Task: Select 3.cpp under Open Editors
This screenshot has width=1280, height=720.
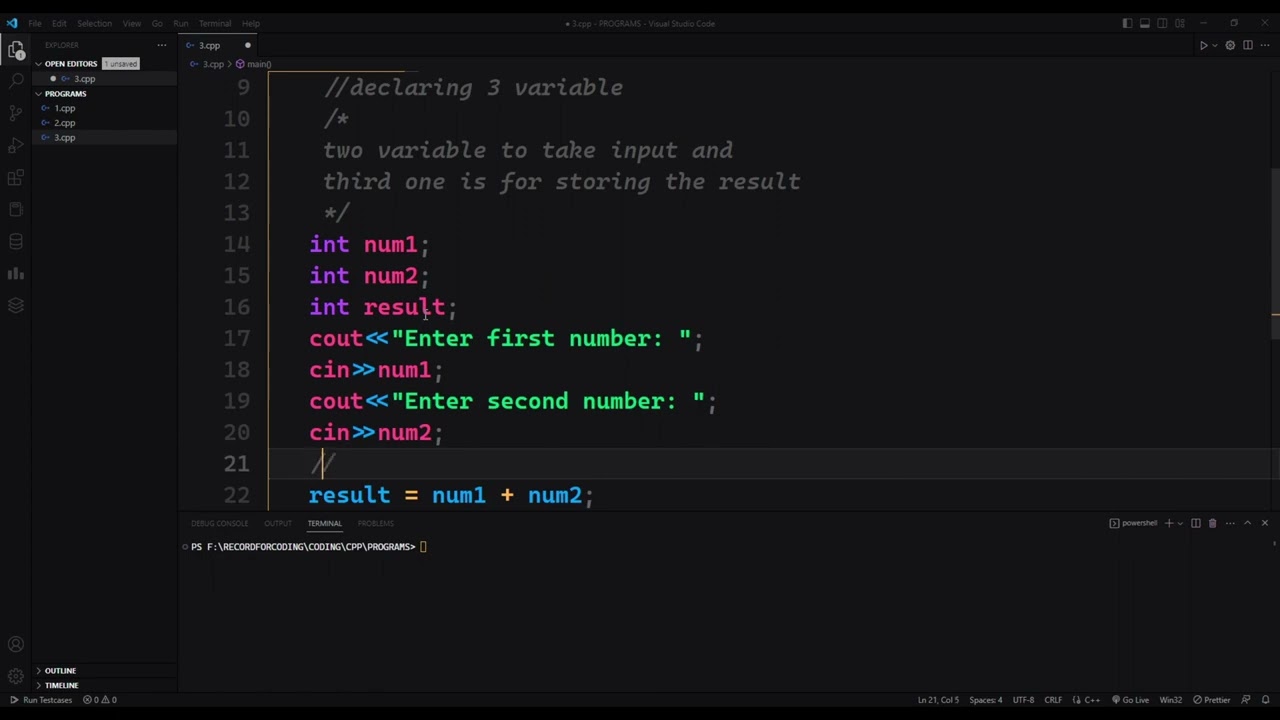Action: [x=84, y=79]
